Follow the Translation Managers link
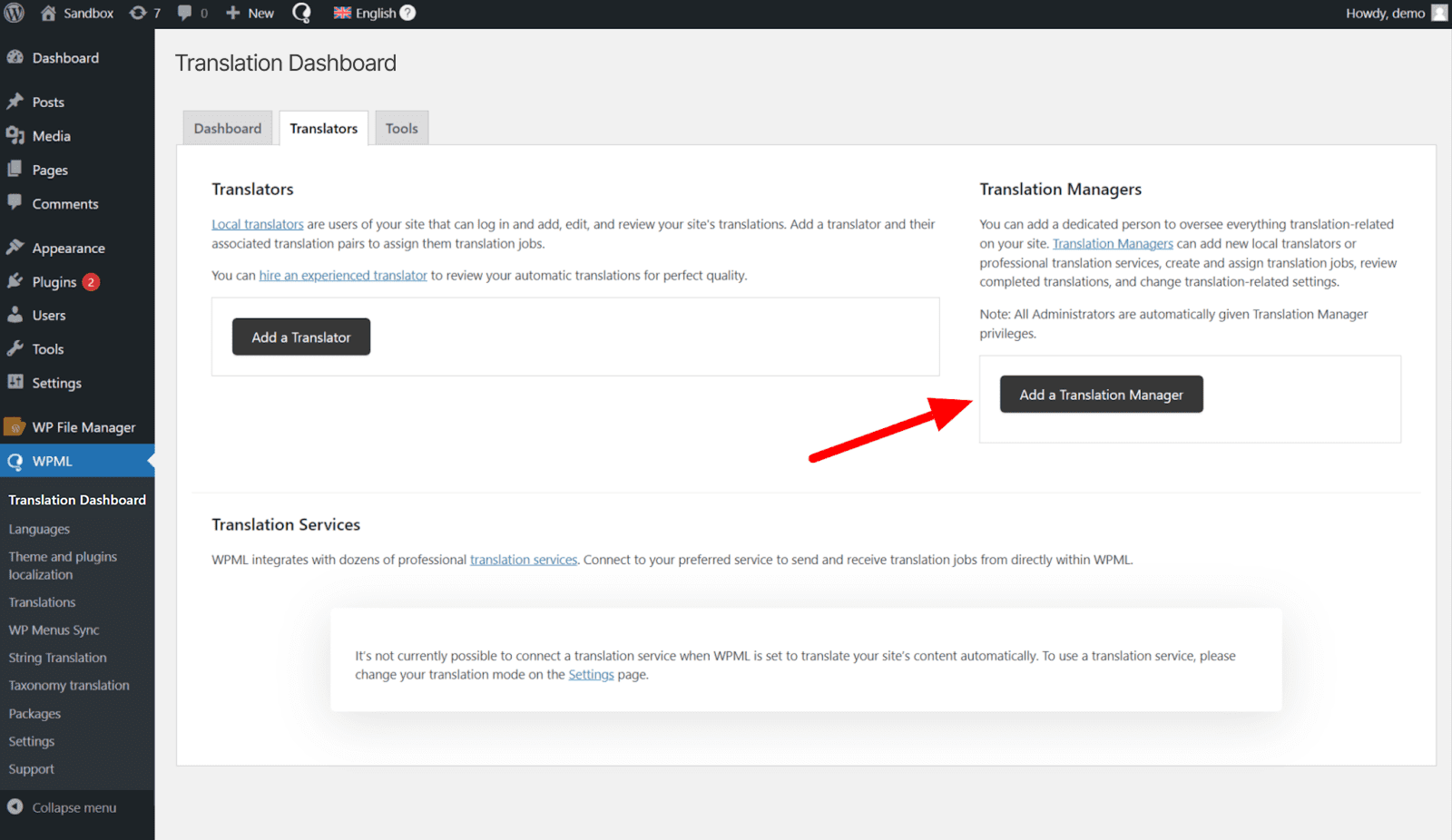 1113,243
